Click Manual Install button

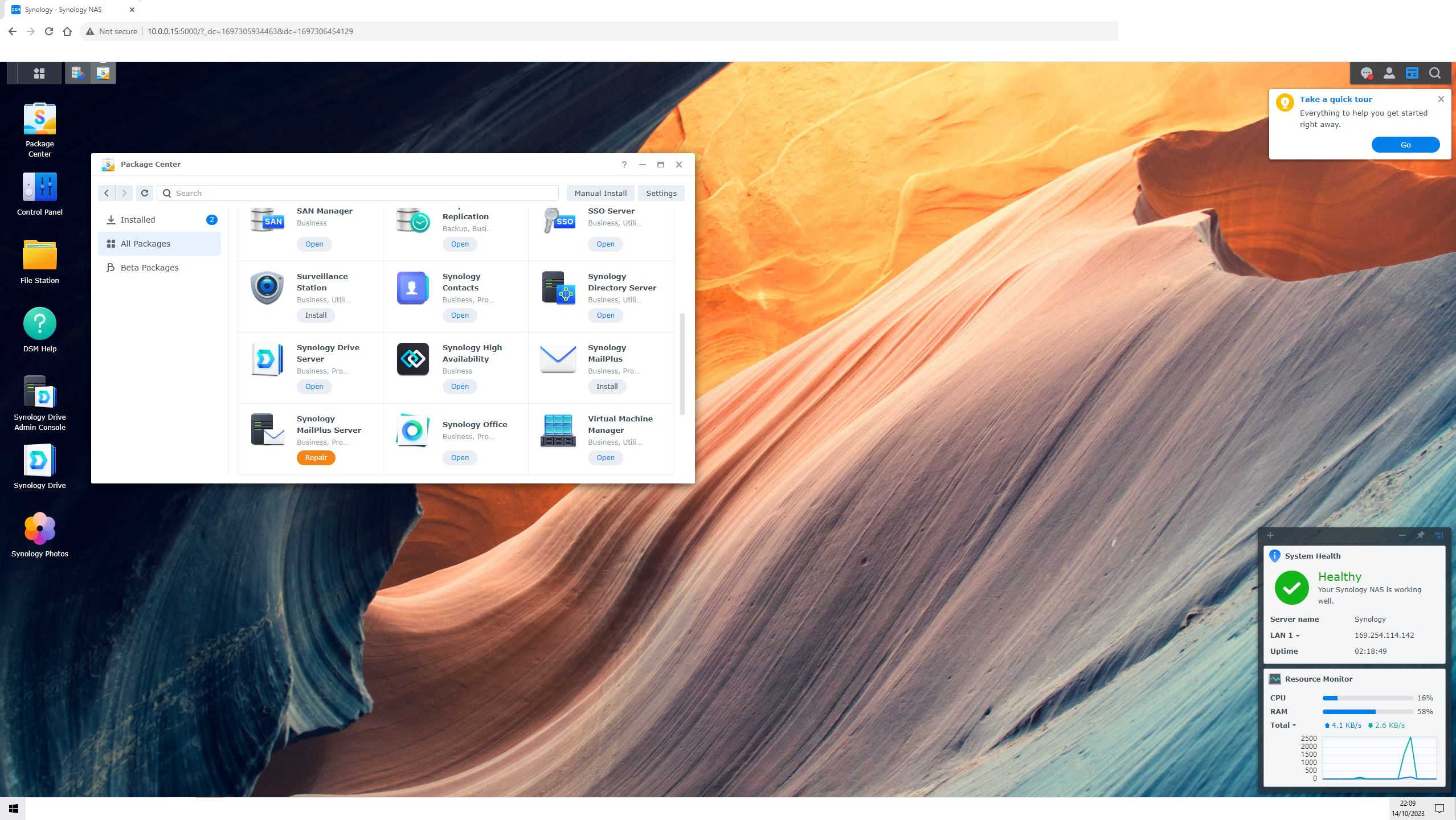(x=600, y=193)
